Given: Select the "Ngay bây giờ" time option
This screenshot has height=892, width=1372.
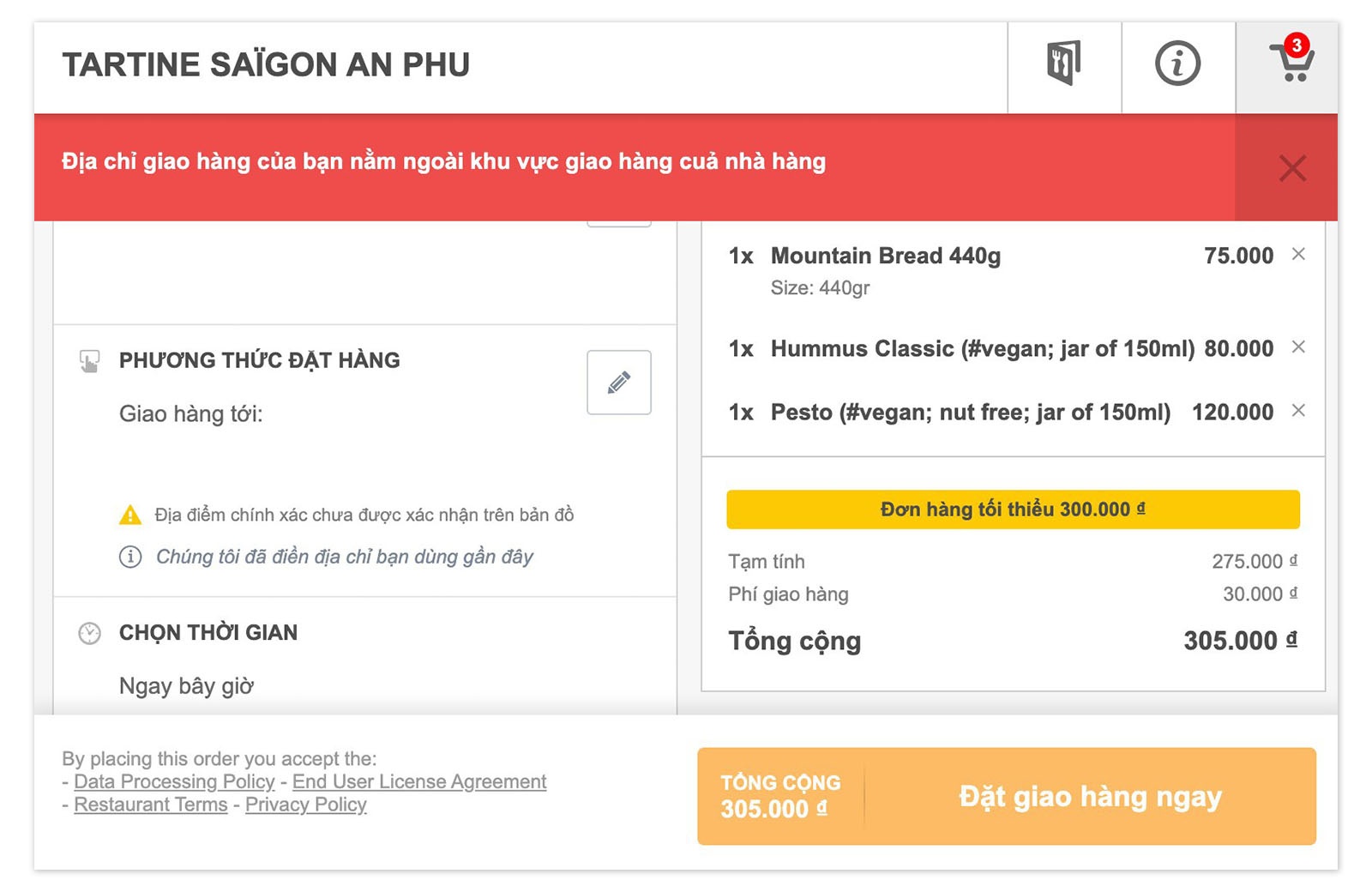Looking at the screenshot, I should click(x=186, y=686).
